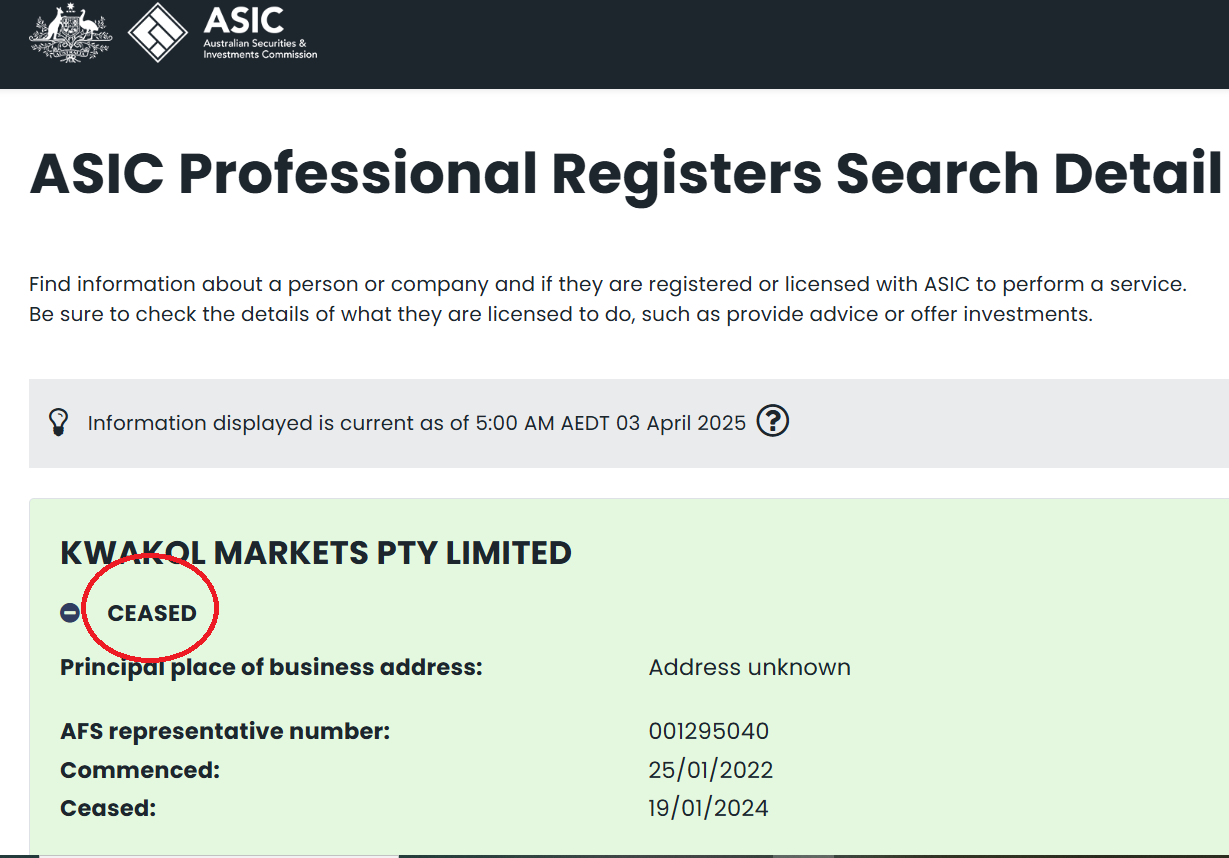
Task: Click the Australian coat of arms crest
Action: (70, 33)
